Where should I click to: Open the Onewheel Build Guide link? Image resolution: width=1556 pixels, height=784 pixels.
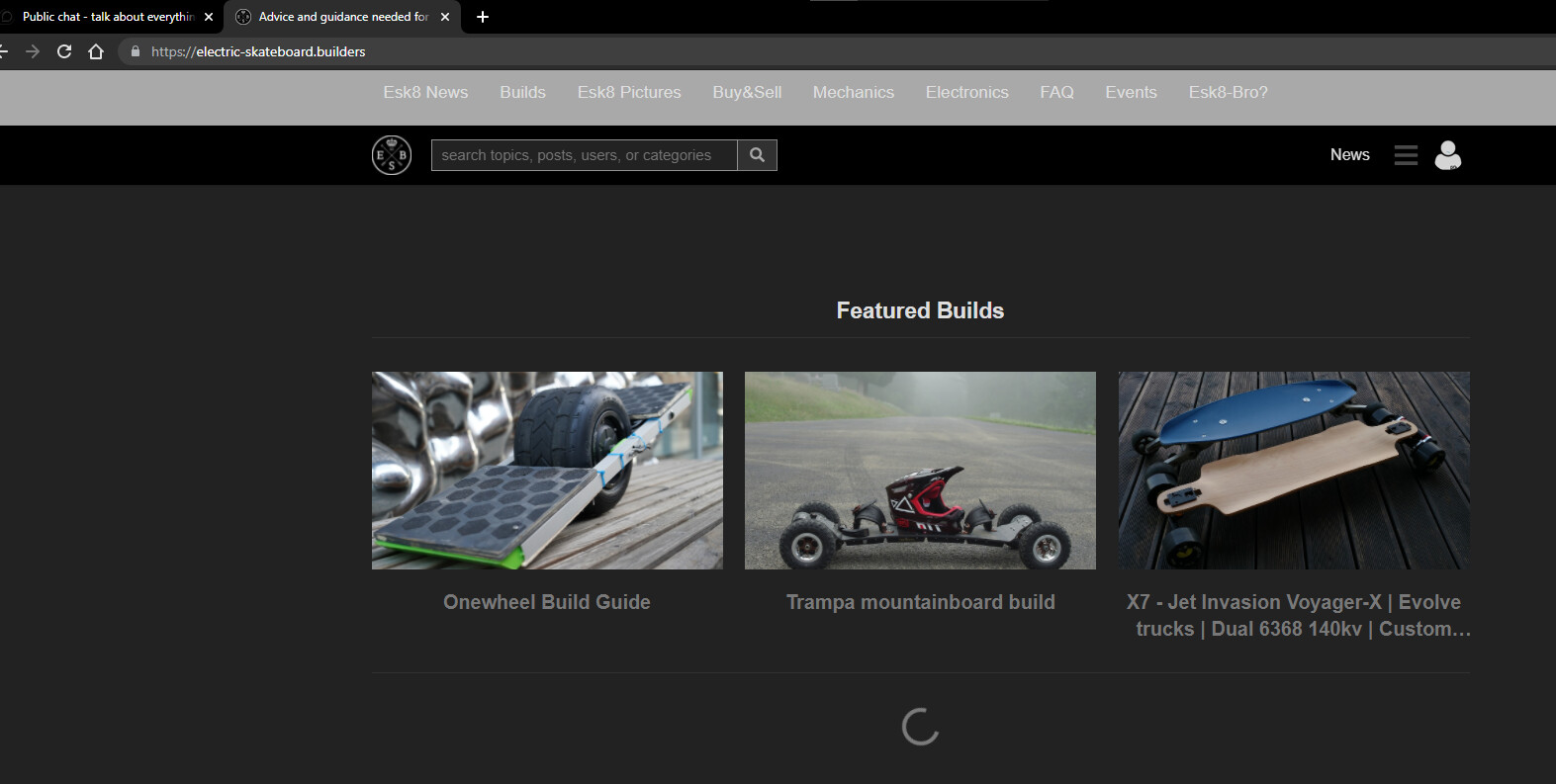(x=546, y=602)
